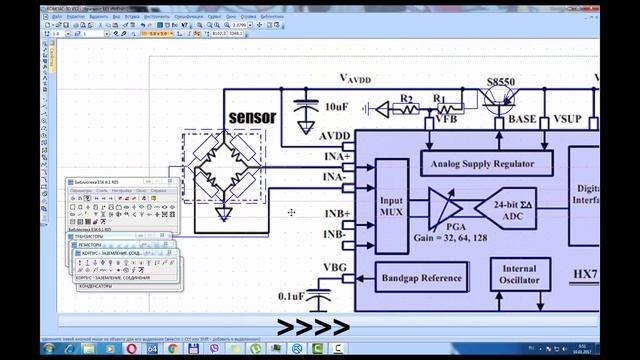Open Viber from the taskbar

214,349
